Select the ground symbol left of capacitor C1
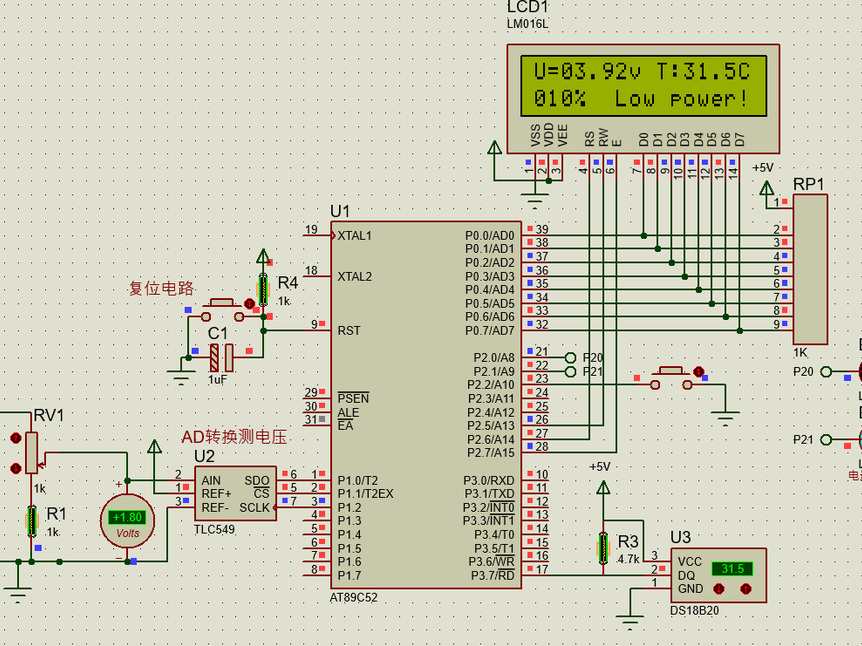Image resolution: width=862 pixels, height=646 pixels. 181,378
